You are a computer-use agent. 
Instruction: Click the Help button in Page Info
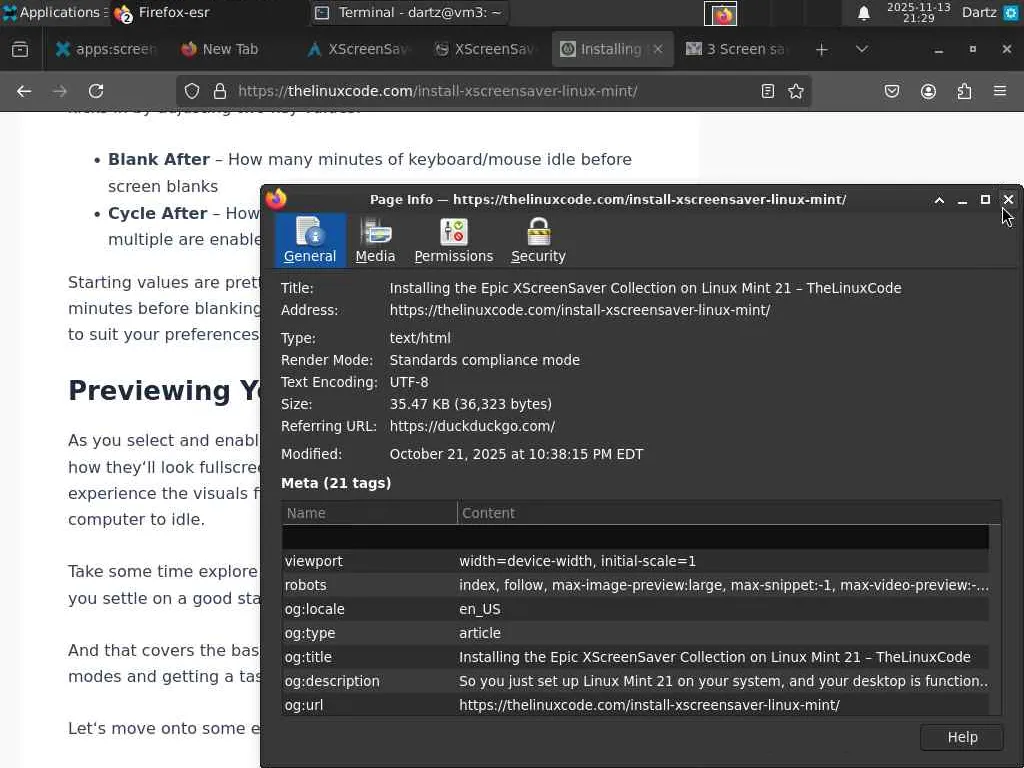pos(962,737)
